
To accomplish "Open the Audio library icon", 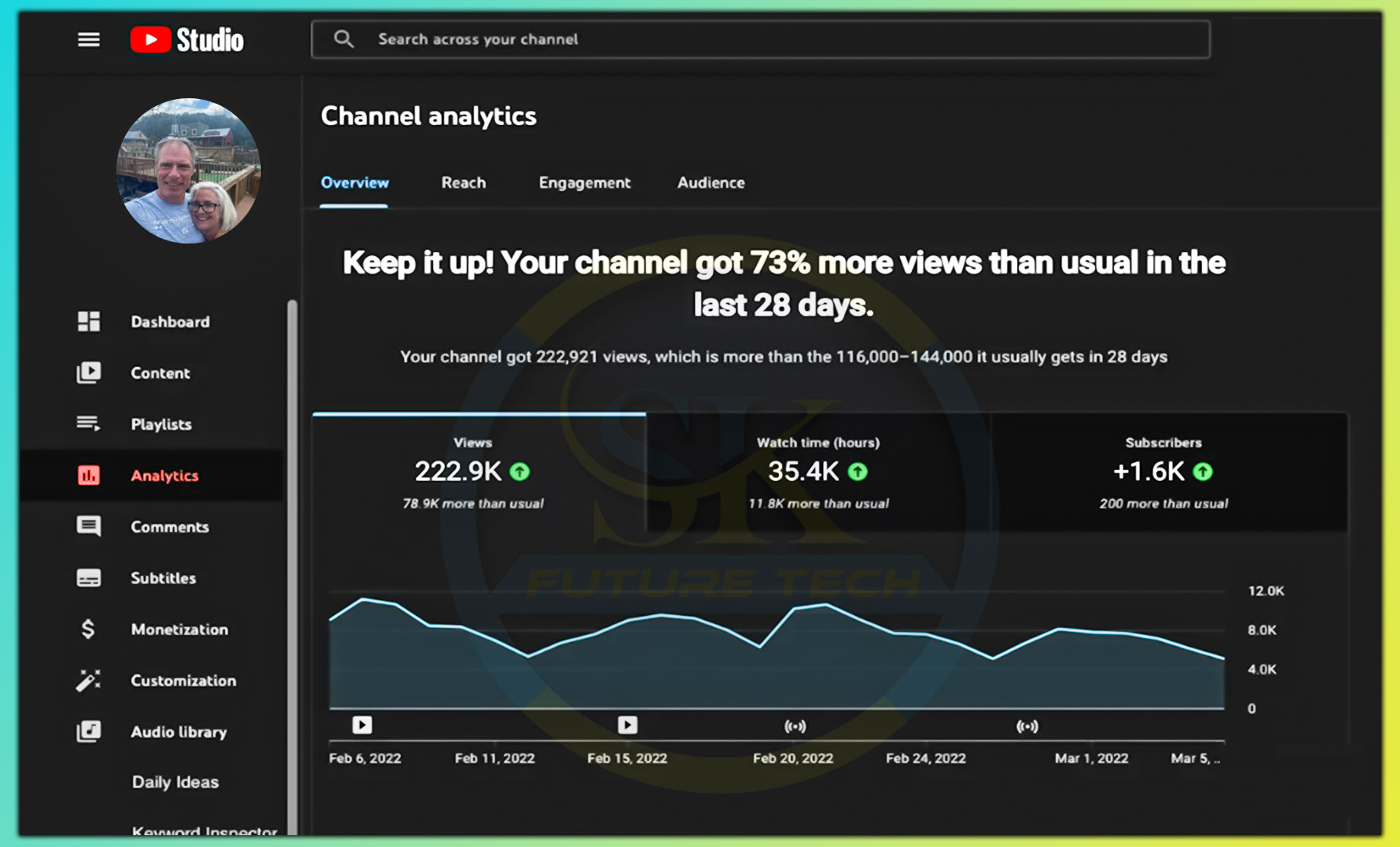I will (89, 731).
